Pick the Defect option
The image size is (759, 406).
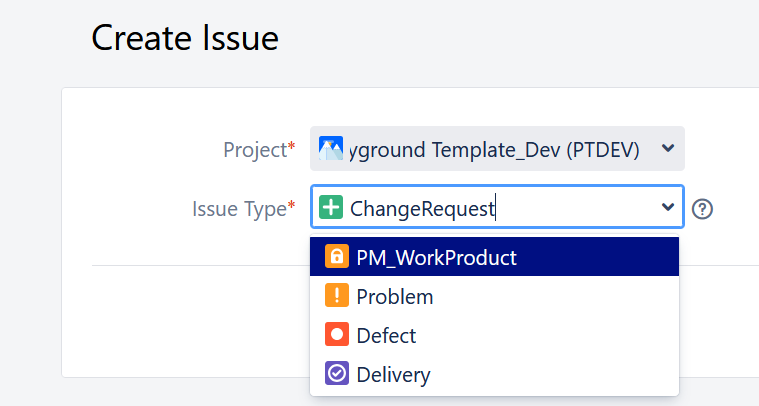coord(386,335)
